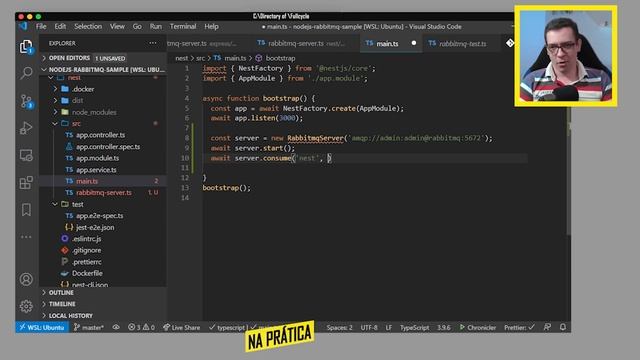
Task: Open rabbitmq-server.ts in explorer tree
Action: click(x=104, y=192)
